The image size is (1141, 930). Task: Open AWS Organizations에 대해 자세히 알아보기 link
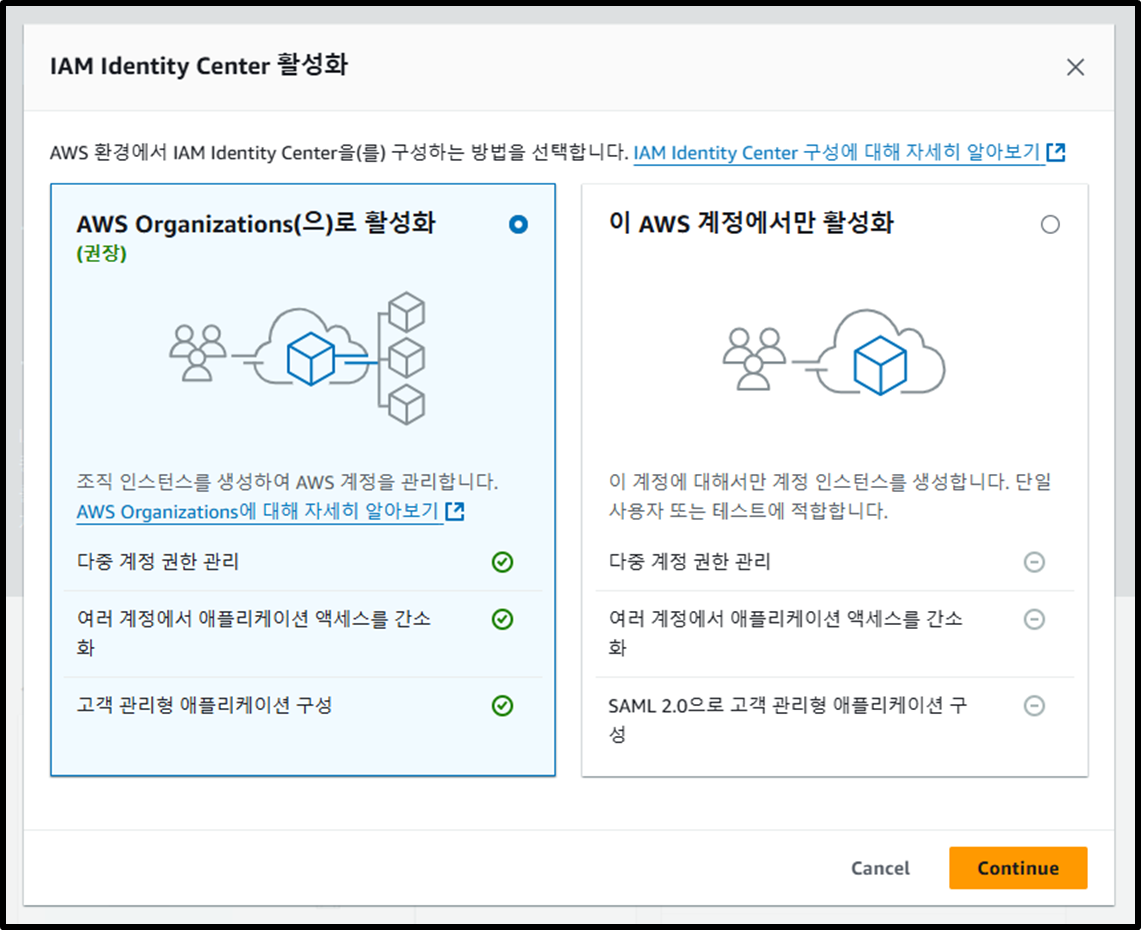(x=258, y=511)
